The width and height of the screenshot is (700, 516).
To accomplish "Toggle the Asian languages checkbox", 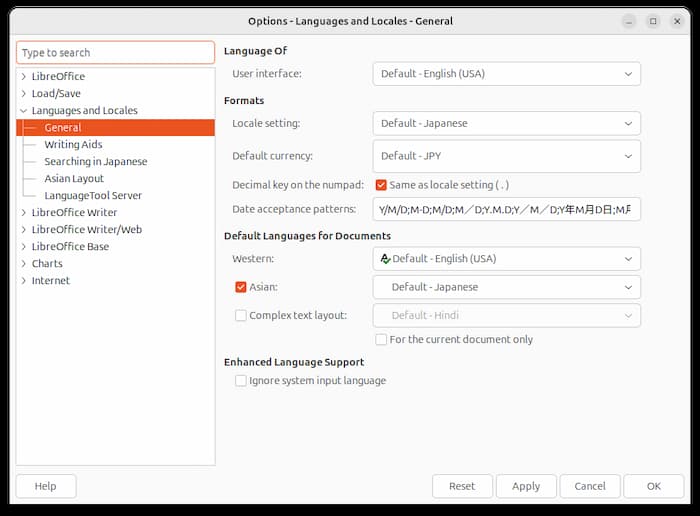I will [241, 287].
